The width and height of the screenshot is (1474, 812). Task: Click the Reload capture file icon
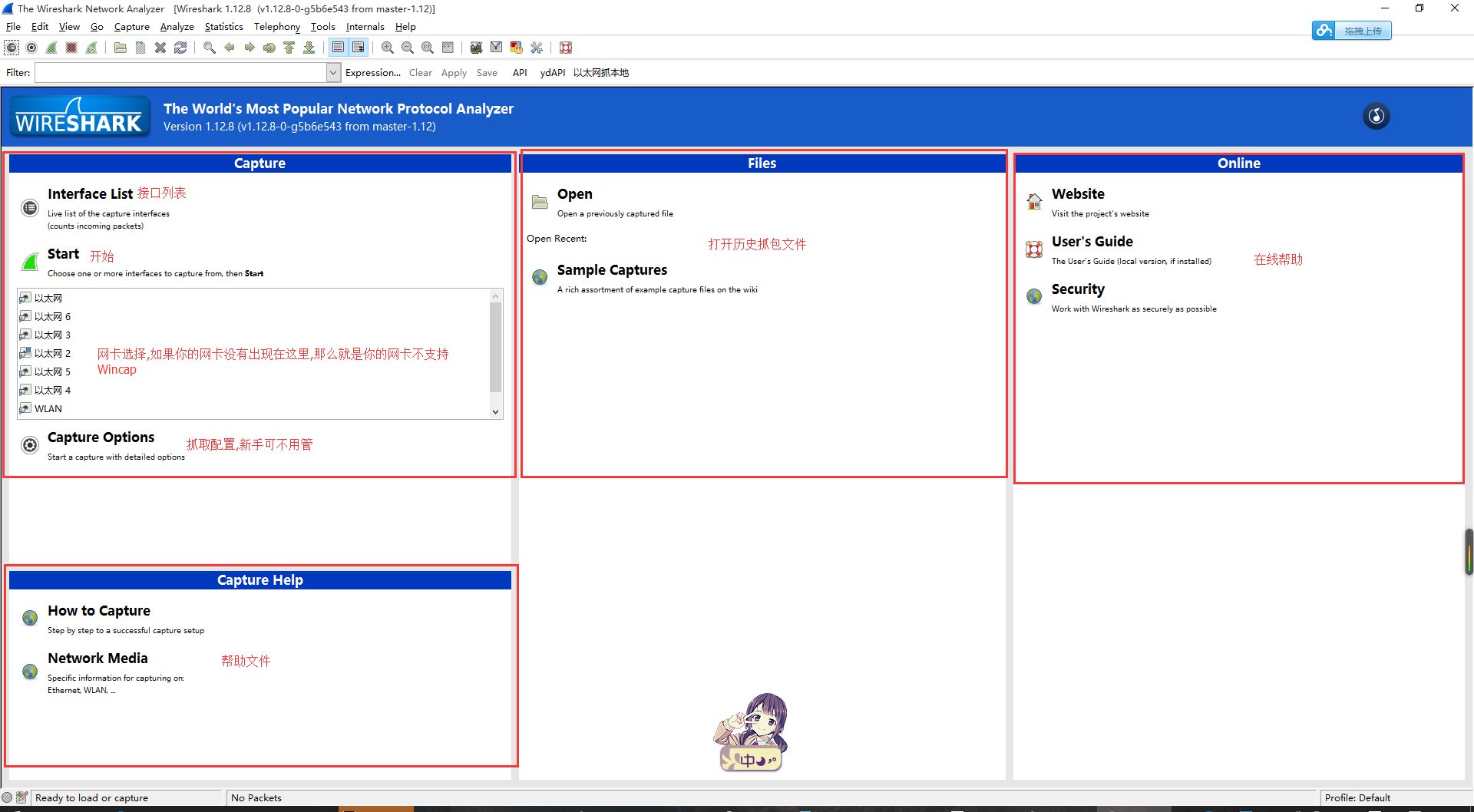181,47
